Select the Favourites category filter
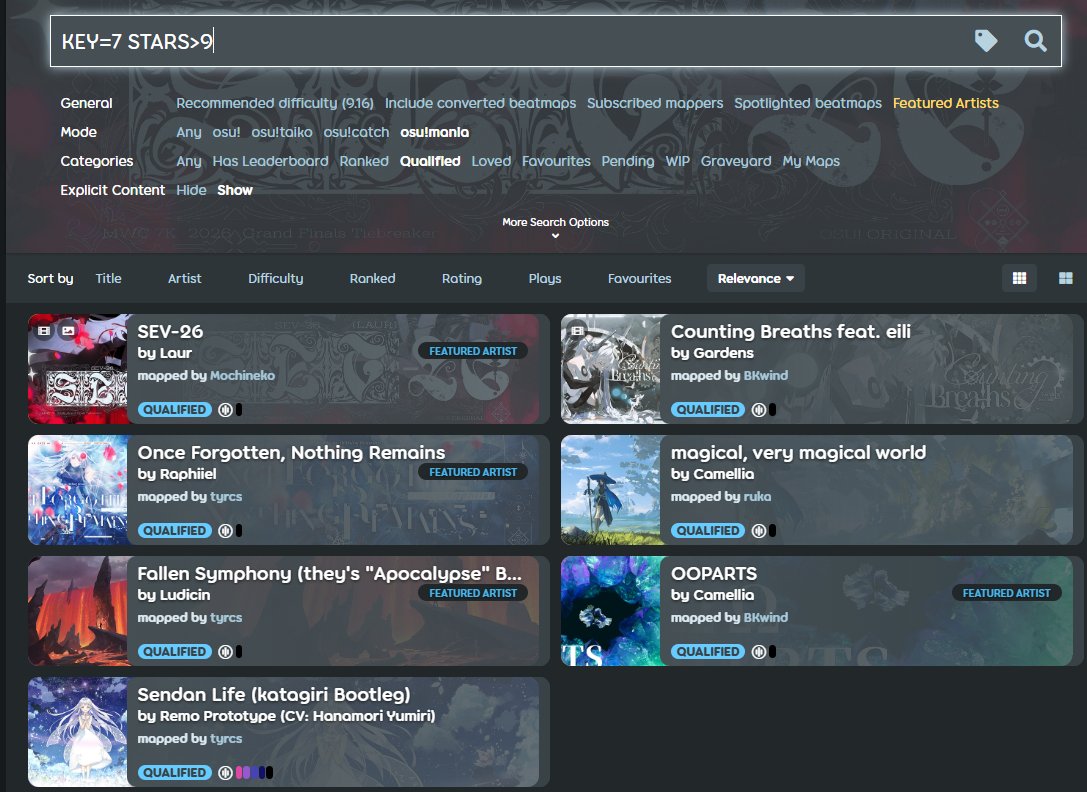This screenshot has height=792, width=1087. pyautogui.click(x=556, y=161)
